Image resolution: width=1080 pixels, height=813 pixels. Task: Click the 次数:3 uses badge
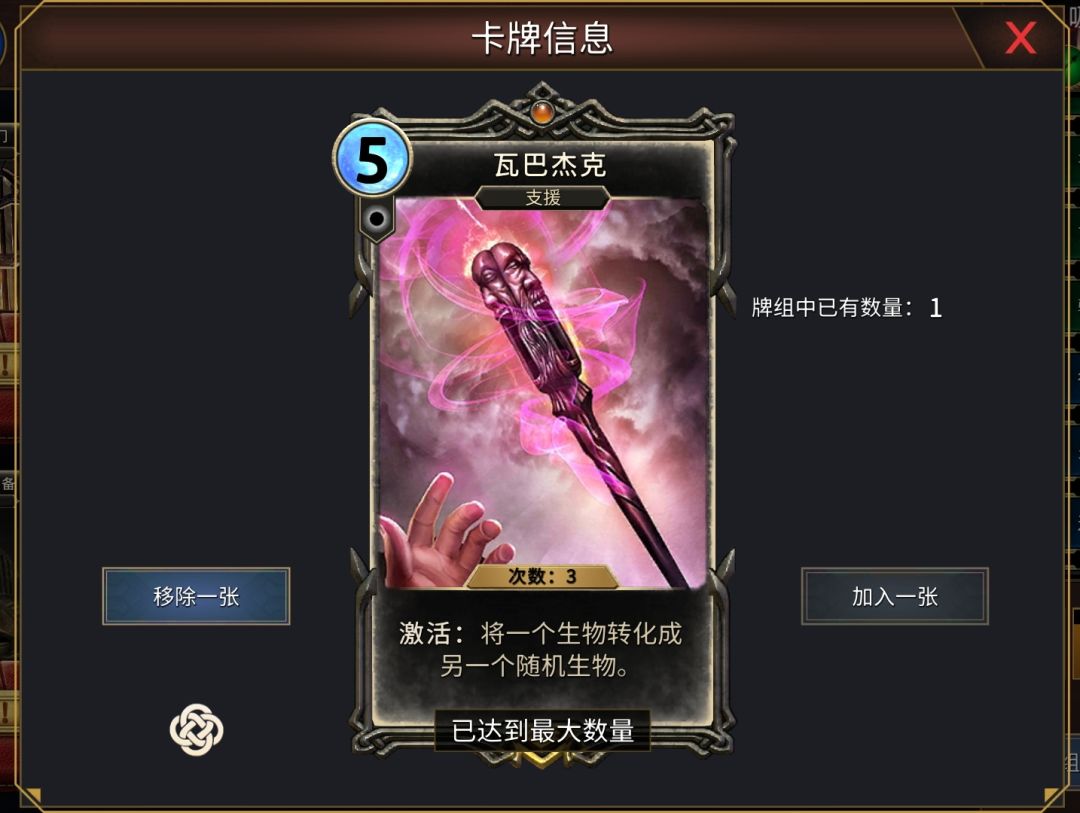[x=542, y=576]
